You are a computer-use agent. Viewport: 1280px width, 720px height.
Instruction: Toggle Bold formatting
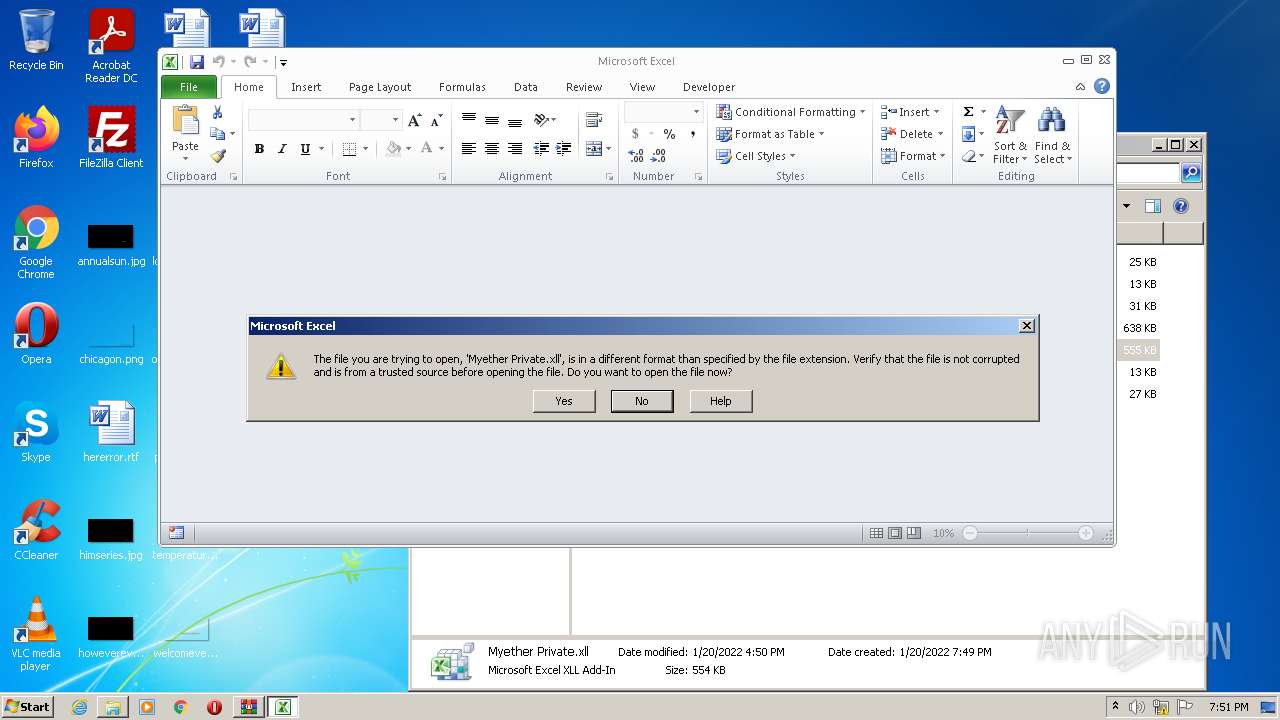259,149
